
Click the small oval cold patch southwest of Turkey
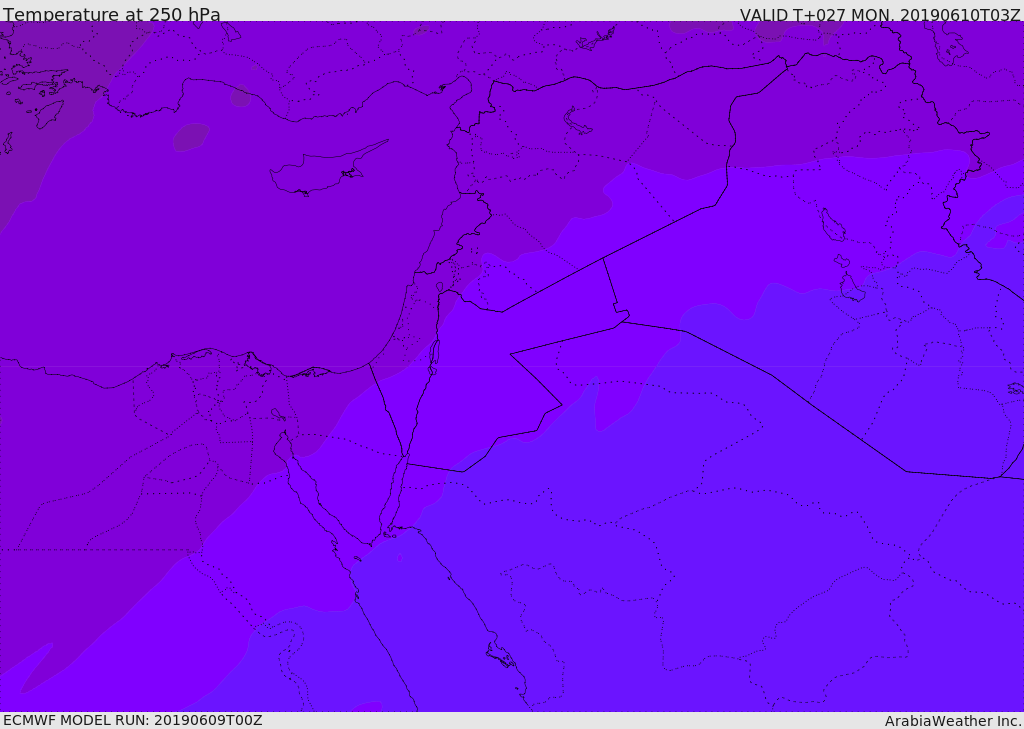191,137
